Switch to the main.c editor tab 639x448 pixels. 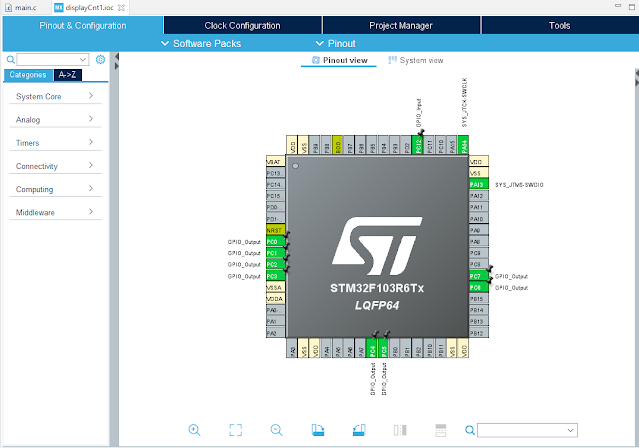[x=21, y=7]
